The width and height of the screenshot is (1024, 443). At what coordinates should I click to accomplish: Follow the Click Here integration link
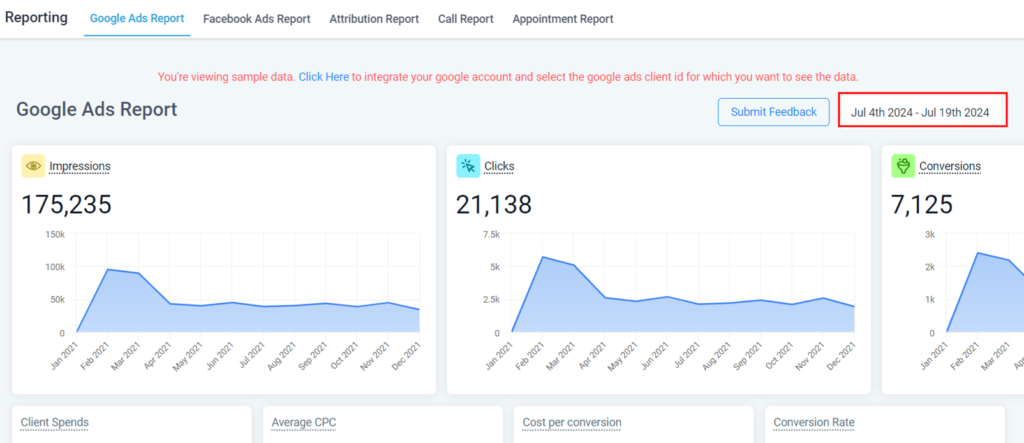323,77
